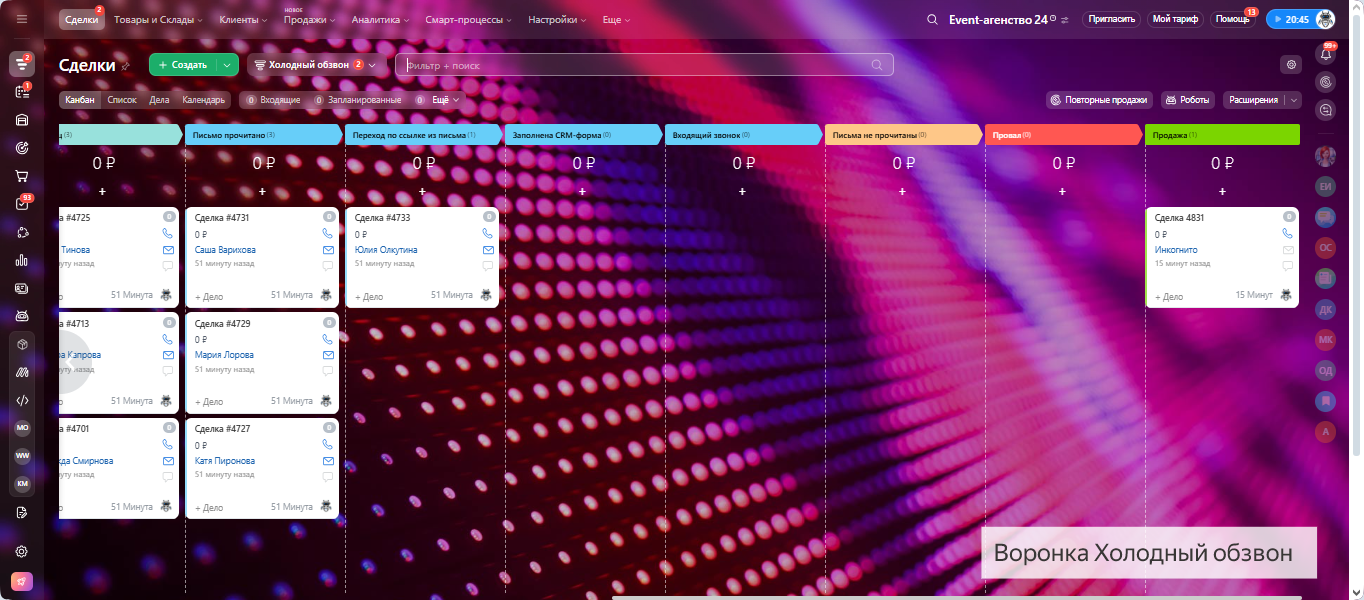This screenshot has width=1364, height=600.
Task: Open tasks calendar icon with badge 1
Action: 22,92
